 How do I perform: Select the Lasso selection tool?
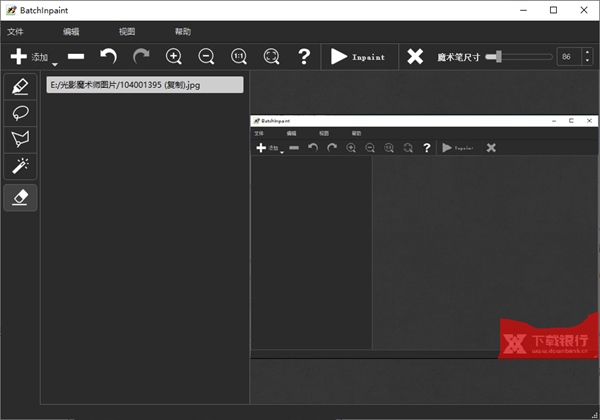[20, 113]
